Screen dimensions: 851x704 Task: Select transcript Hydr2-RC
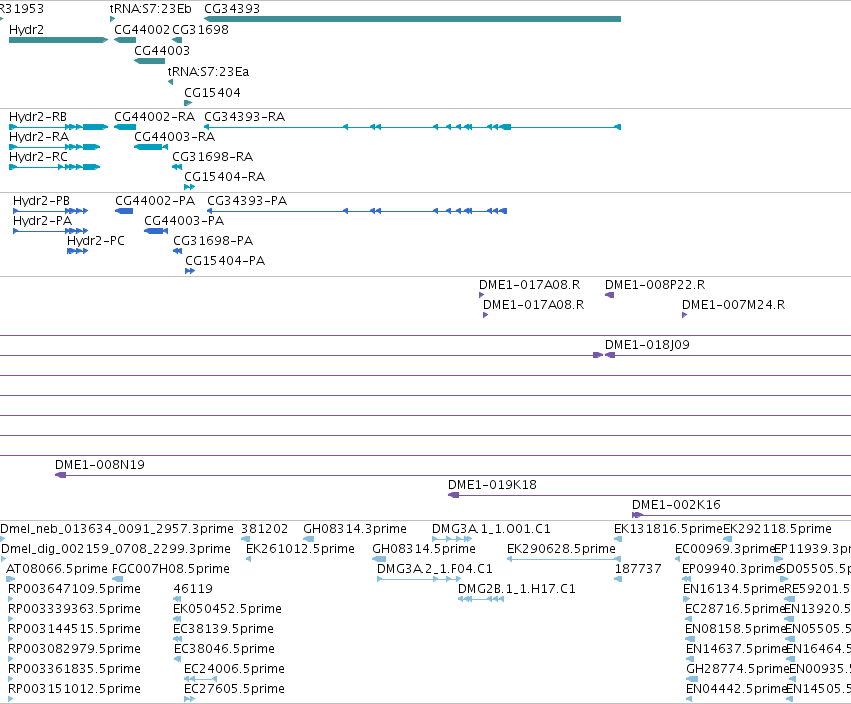tap(55, 167)
